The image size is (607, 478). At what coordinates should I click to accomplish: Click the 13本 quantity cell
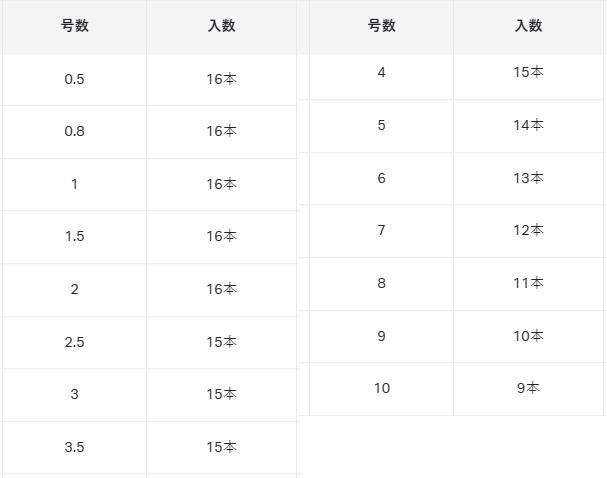(528, 178)
